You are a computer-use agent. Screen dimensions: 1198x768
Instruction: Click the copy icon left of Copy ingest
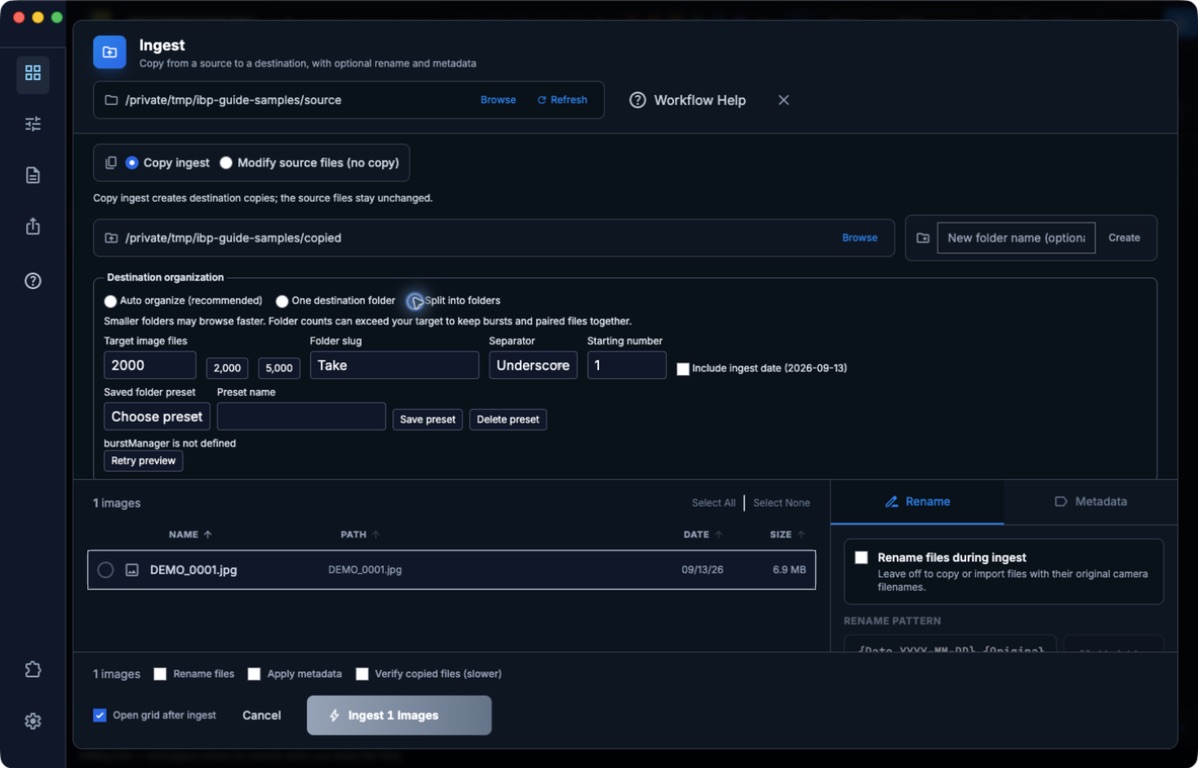click(x=111, y=163)
